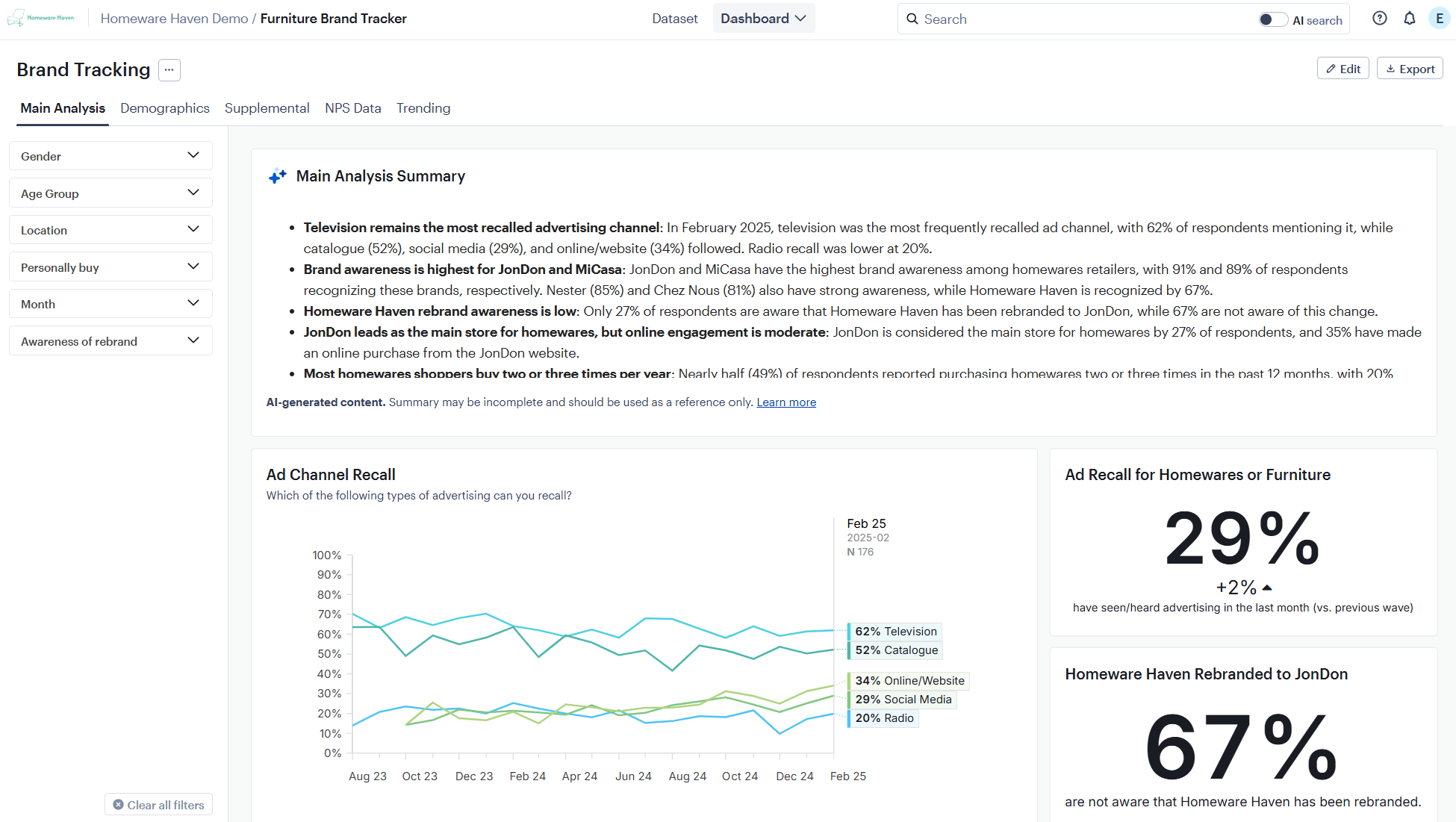Viewport: 1456px width, 822px height.
Task: Open the help icon in the top bar
Action: (1380, 18)
